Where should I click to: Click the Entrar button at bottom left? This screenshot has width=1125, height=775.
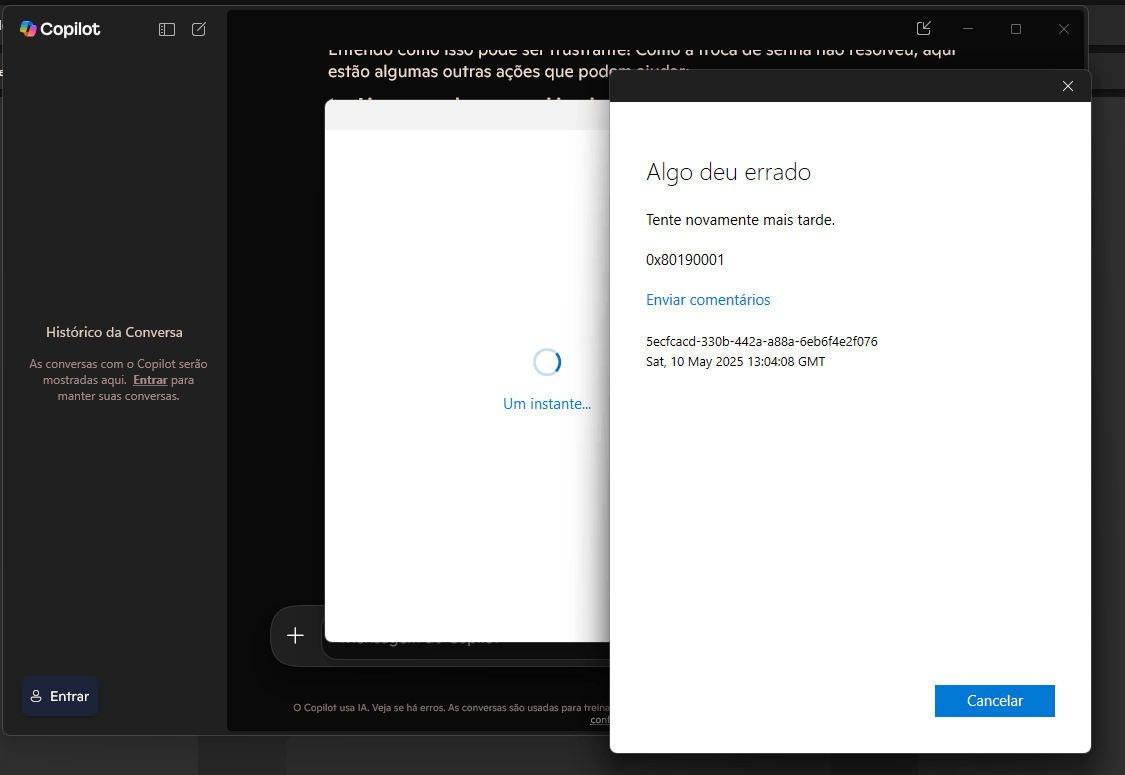click(60, 696)
